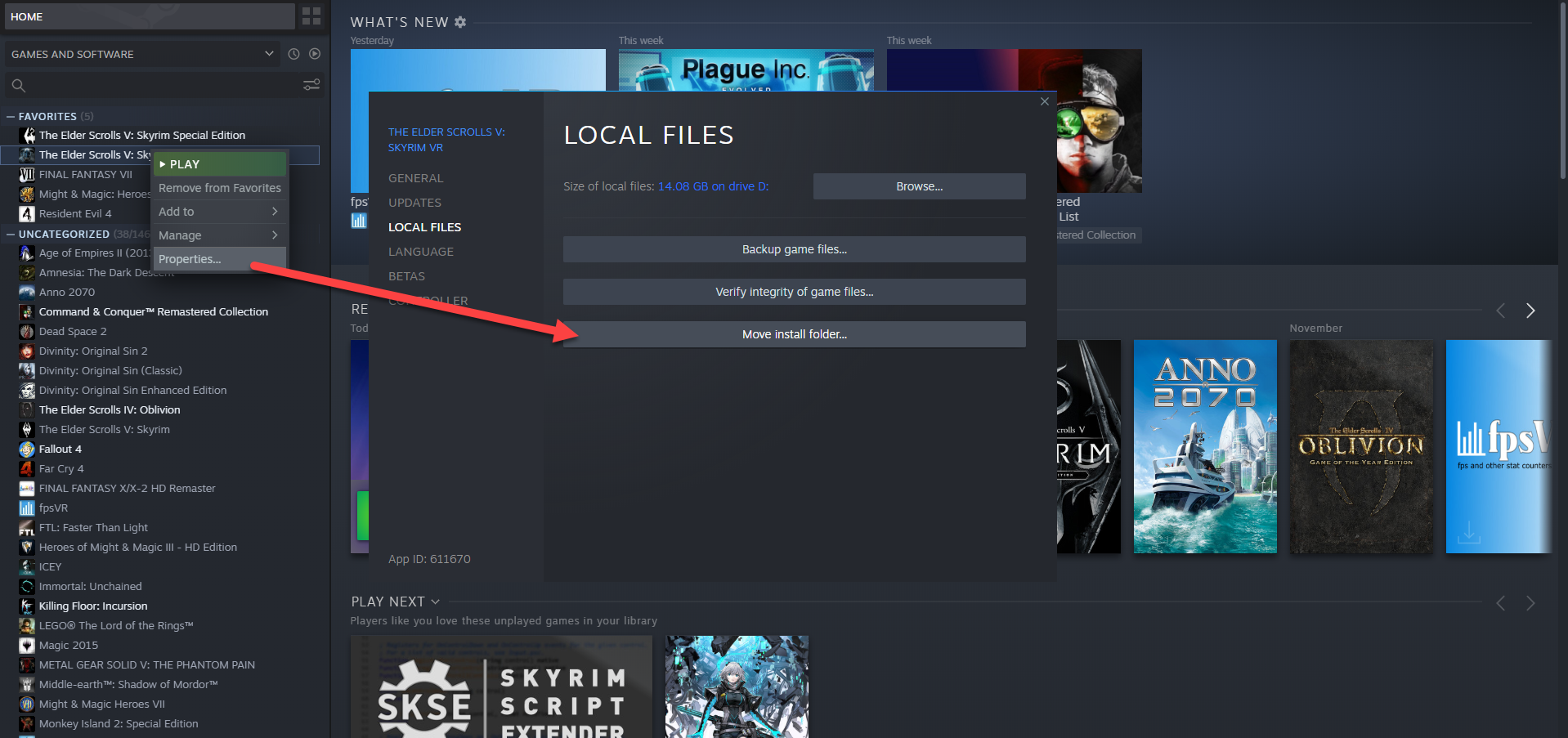Switch to the Betas tab

pyautogui.click(x=406, y=276)
